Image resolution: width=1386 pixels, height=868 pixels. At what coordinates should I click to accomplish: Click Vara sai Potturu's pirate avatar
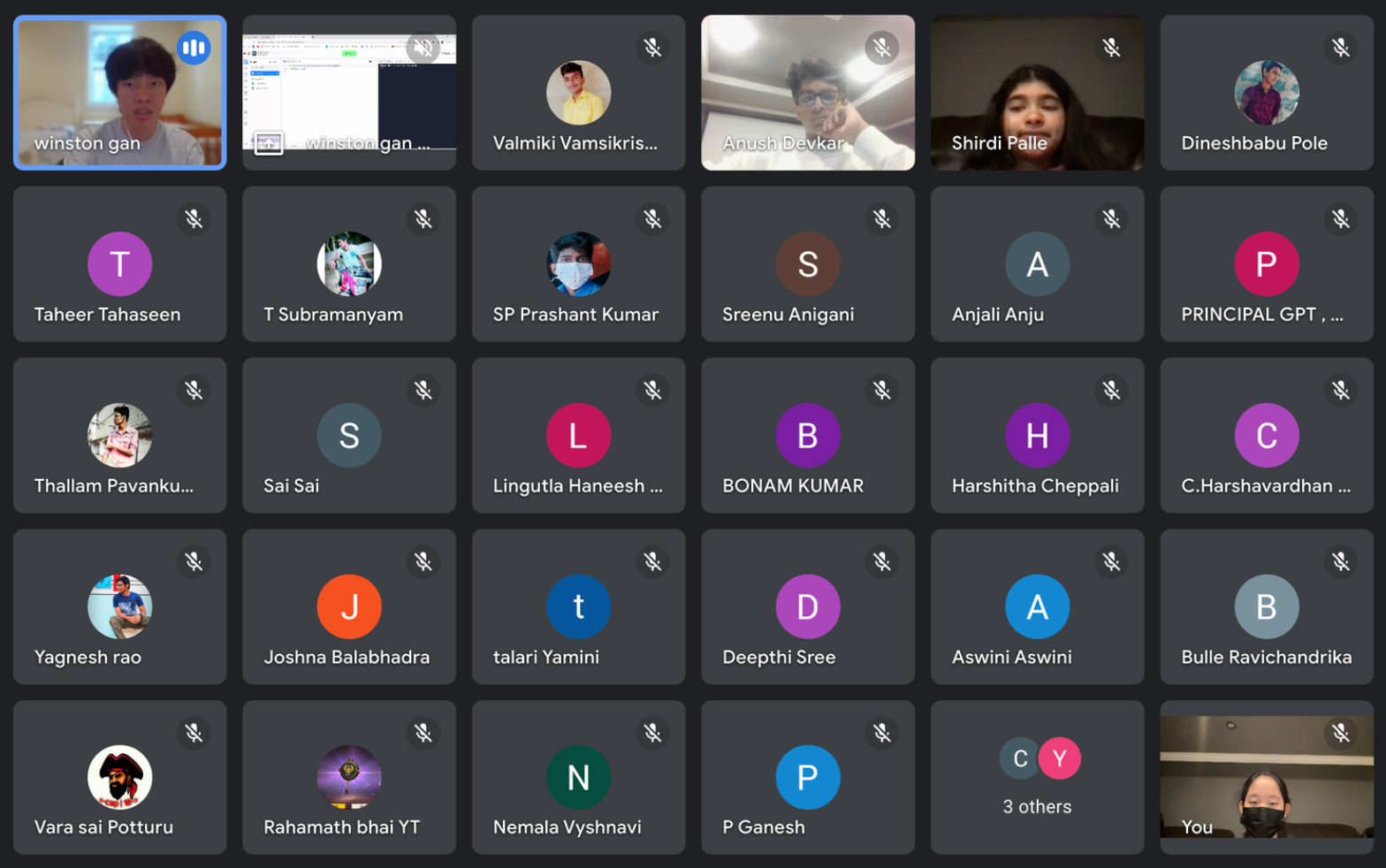[x=120, y=778]
